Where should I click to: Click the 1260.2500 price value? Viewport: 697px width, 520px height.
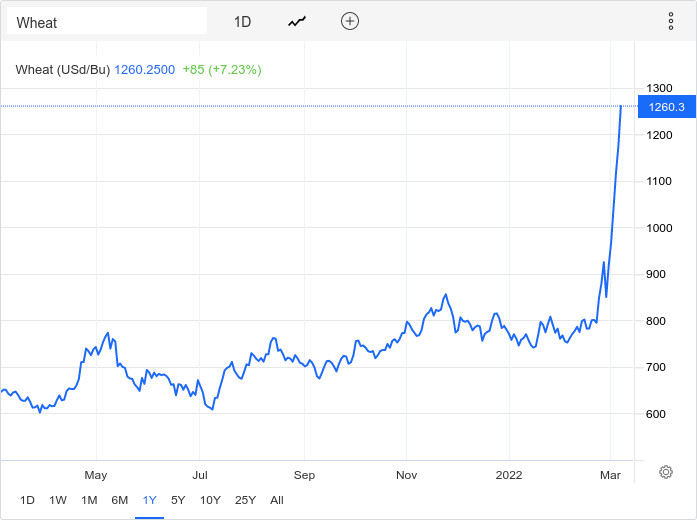[x=144, y=70]
